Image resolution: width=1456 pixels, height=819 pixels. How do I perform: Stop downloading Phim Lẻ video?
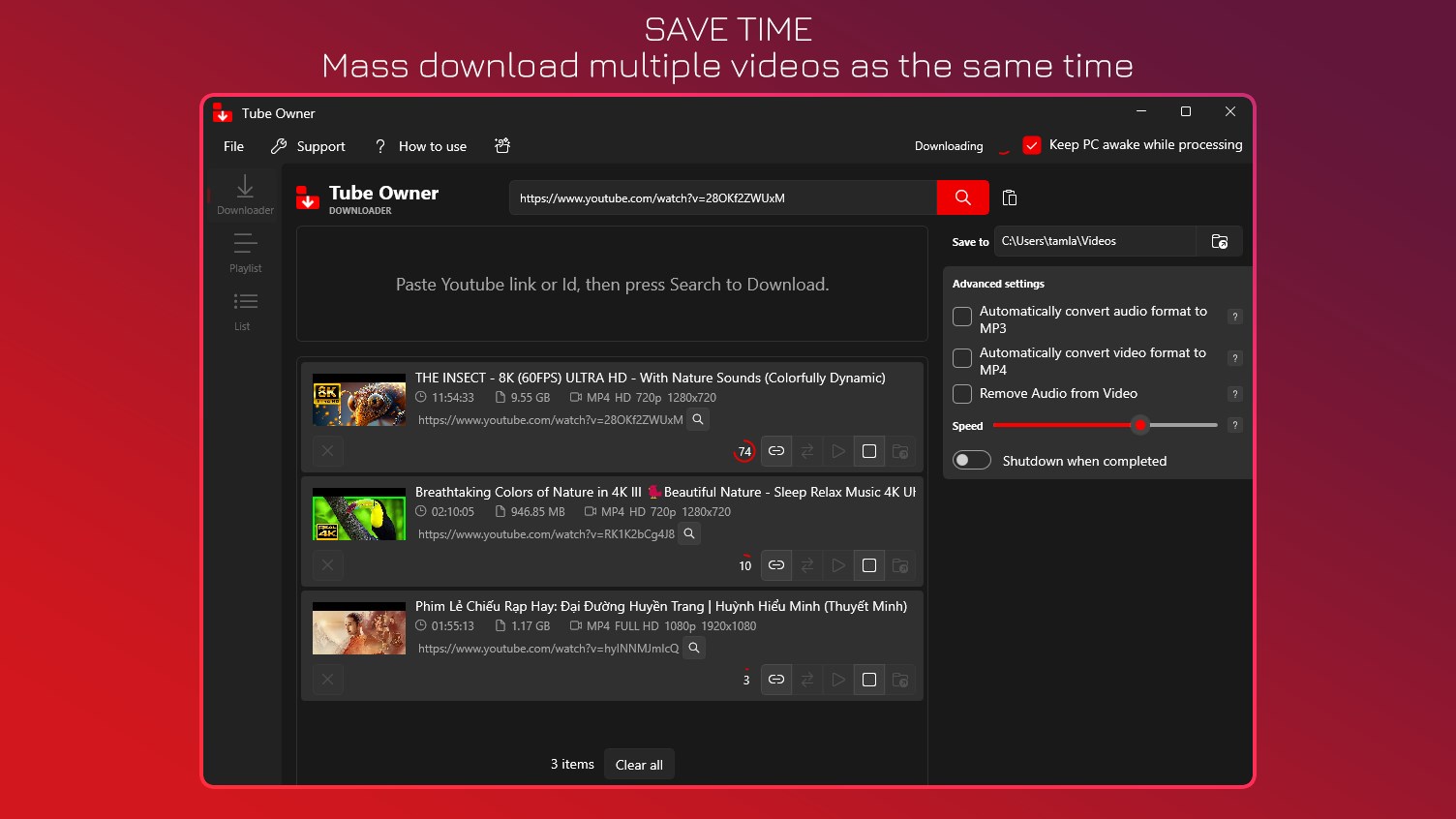click(869, 680)
